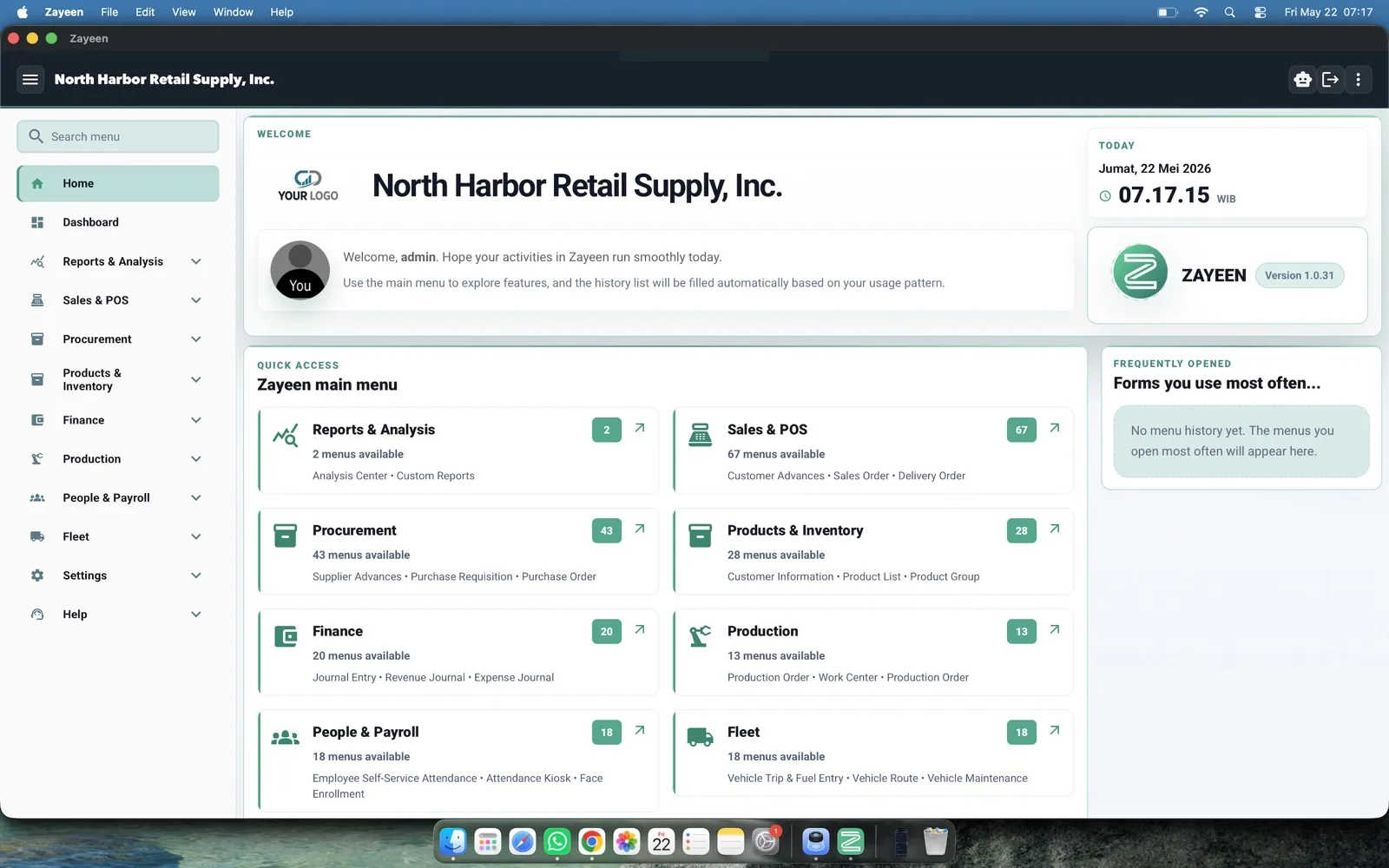This screenshot has width=1389, height=868.
Task: Open arrow icon on People & Payroll card
Action: (x=640, y=730)
